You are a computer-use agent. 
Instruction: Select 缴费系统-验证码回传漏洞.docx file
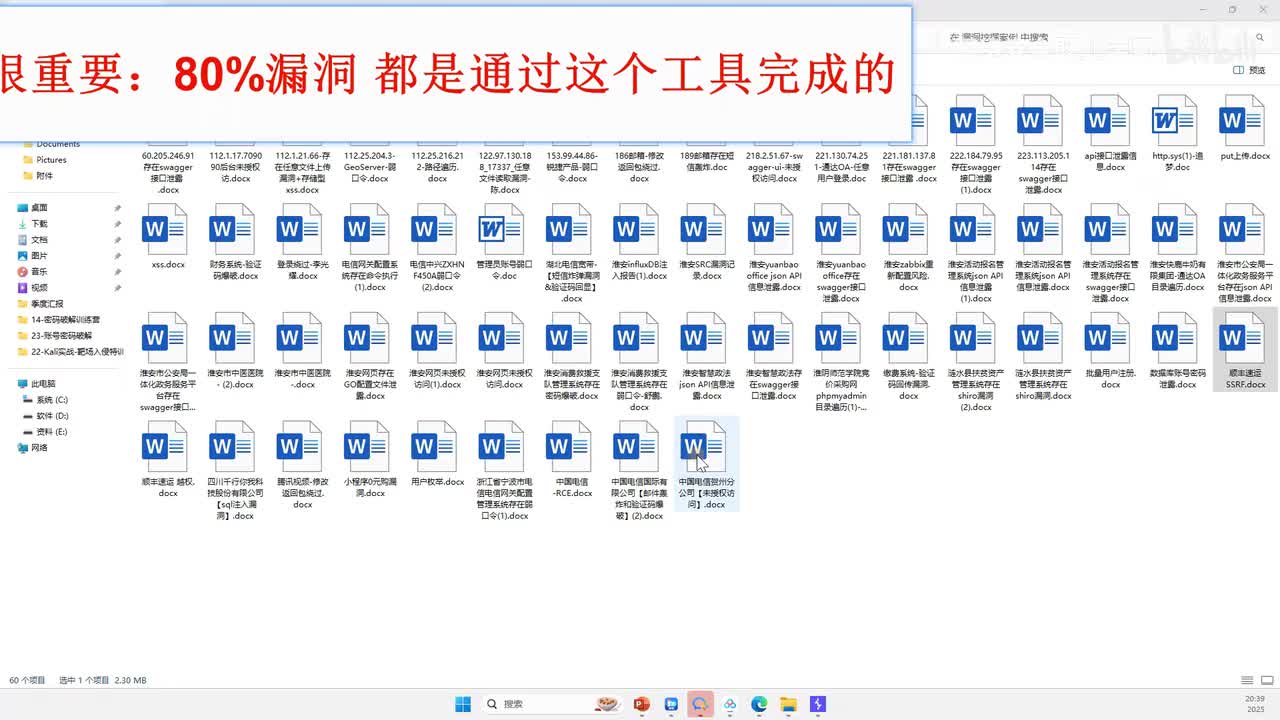pos(908,356)
